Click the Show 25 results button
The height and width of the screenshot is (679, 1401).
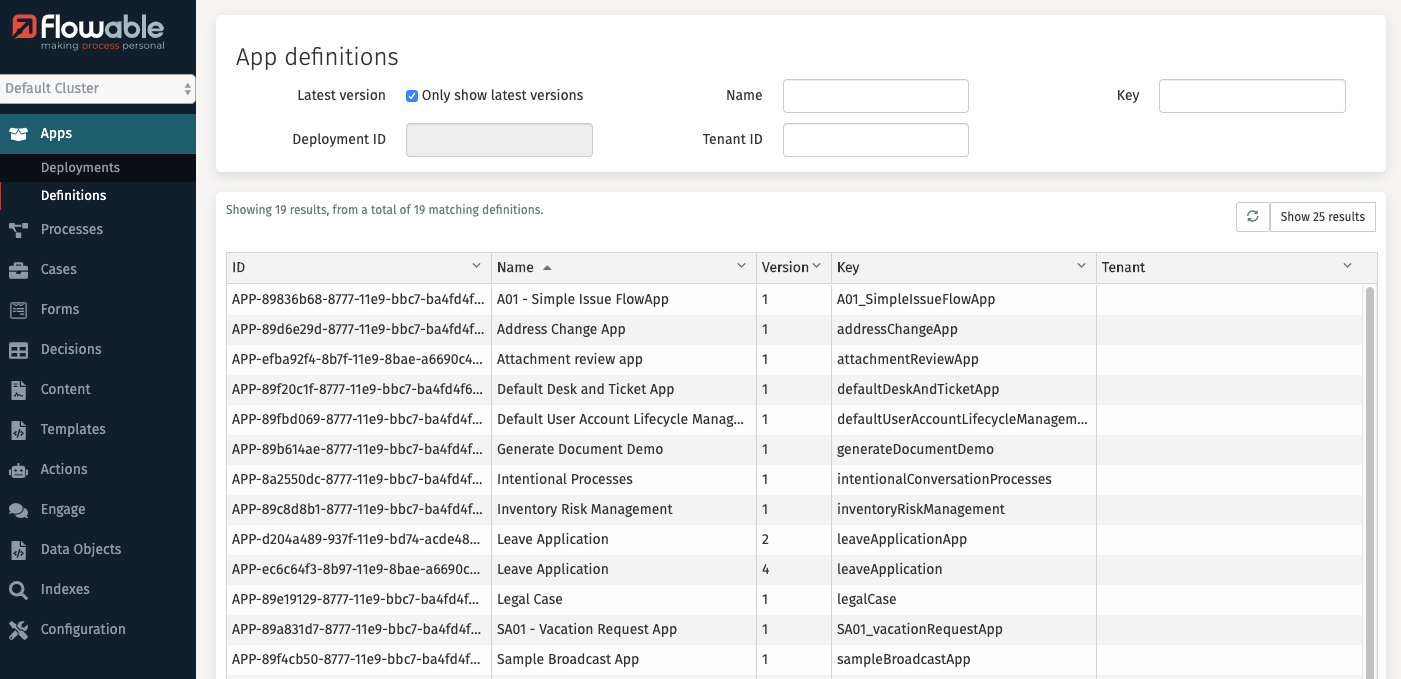pos(1322,217)
